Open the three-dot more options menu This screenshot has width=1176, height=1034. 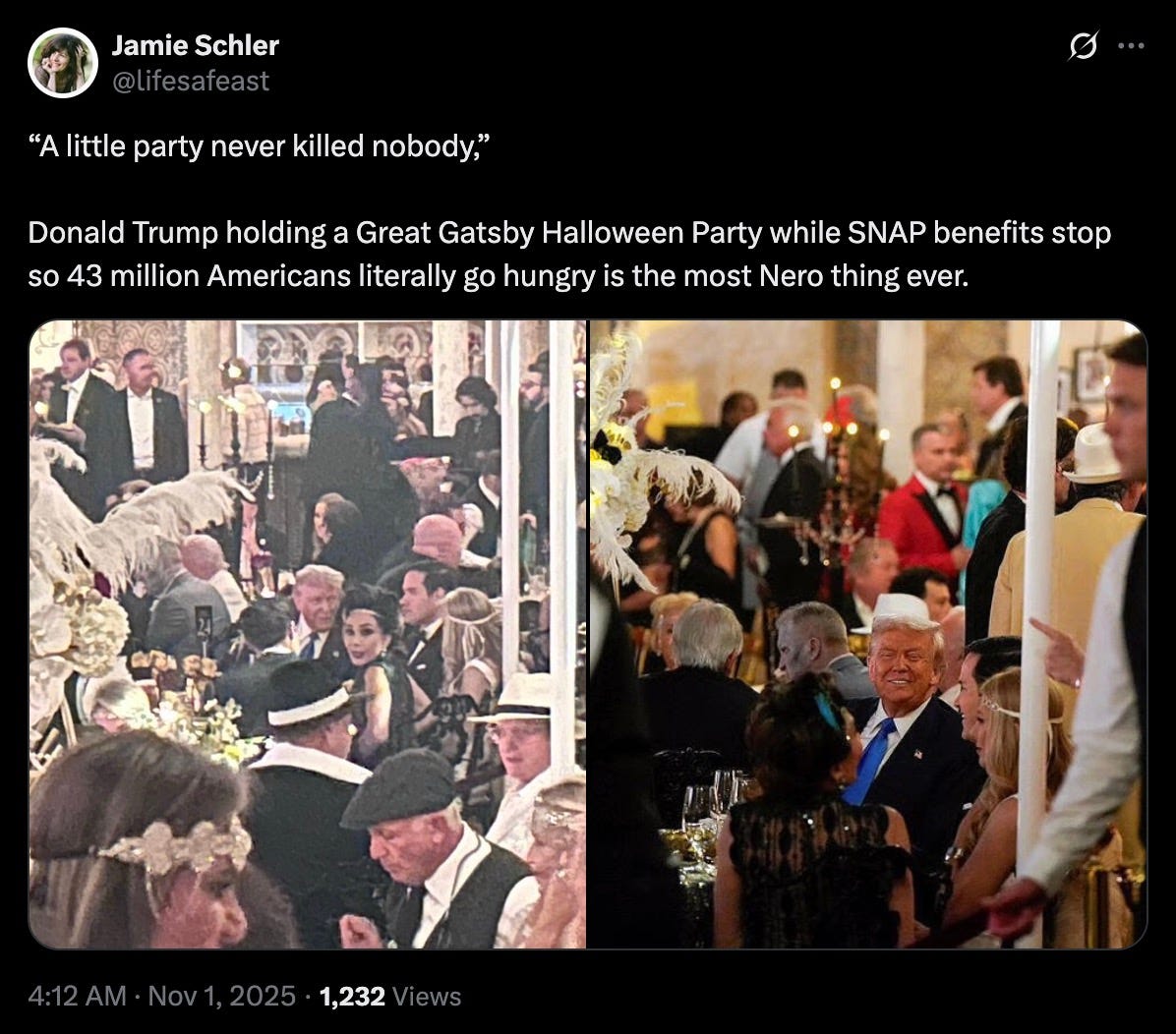tap(1131, 46)
